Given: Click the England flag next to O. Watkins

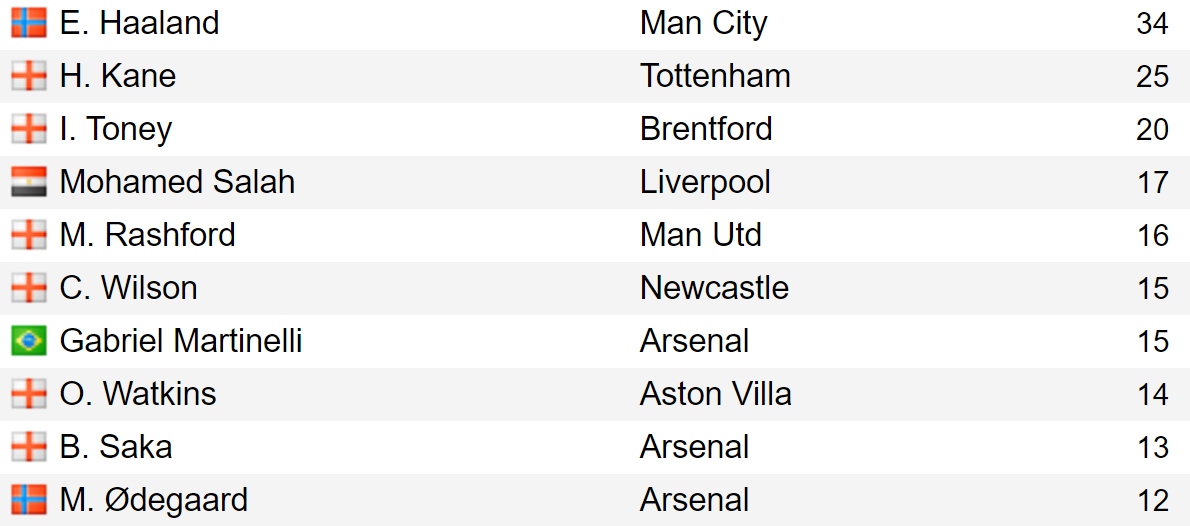Looking at the screenshot, I should tap(29, 394).
